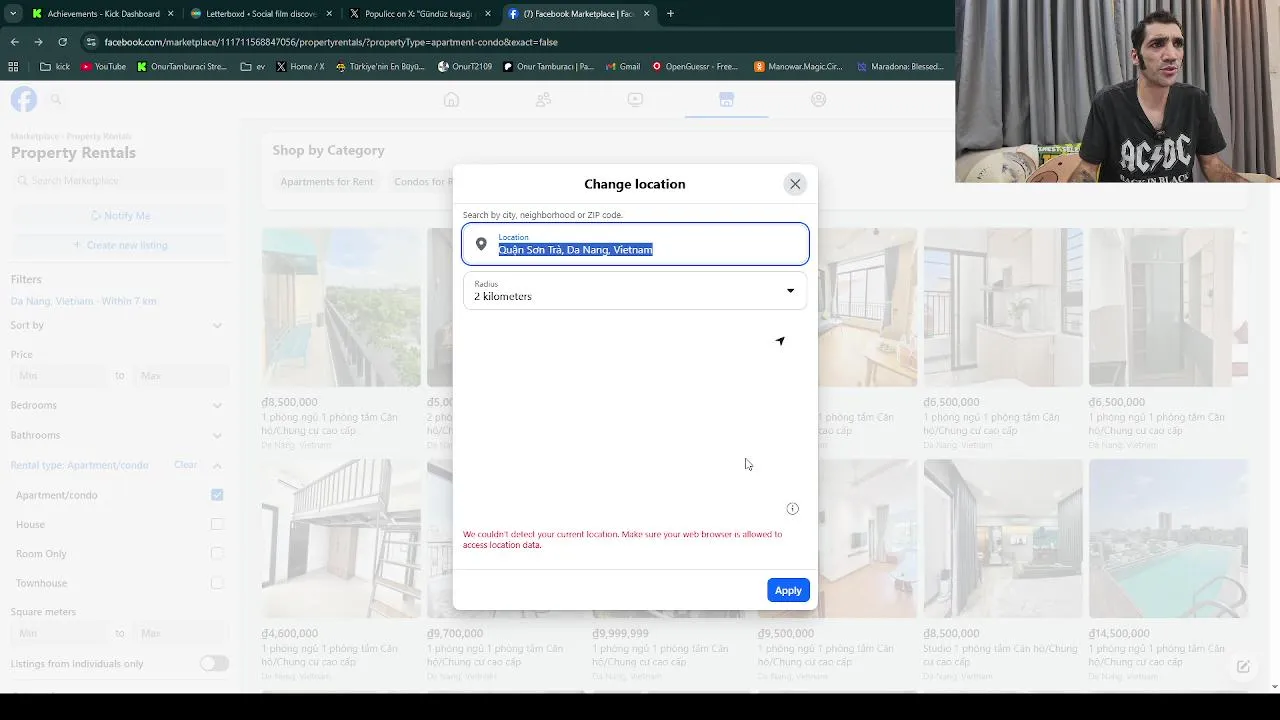Open the ₫4,600,000 listing thumbnail
1280x720 pixels.
pos(341,538)
